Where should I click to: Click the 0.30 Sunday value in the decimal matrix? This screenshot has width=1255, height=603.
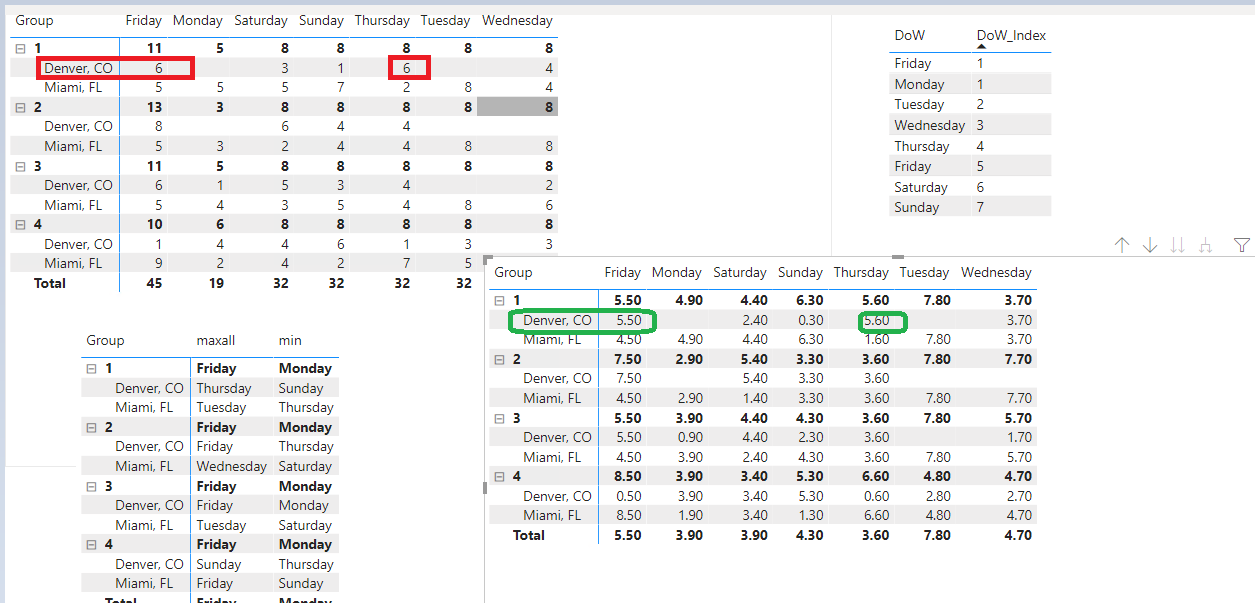click(x=810, y=320)
